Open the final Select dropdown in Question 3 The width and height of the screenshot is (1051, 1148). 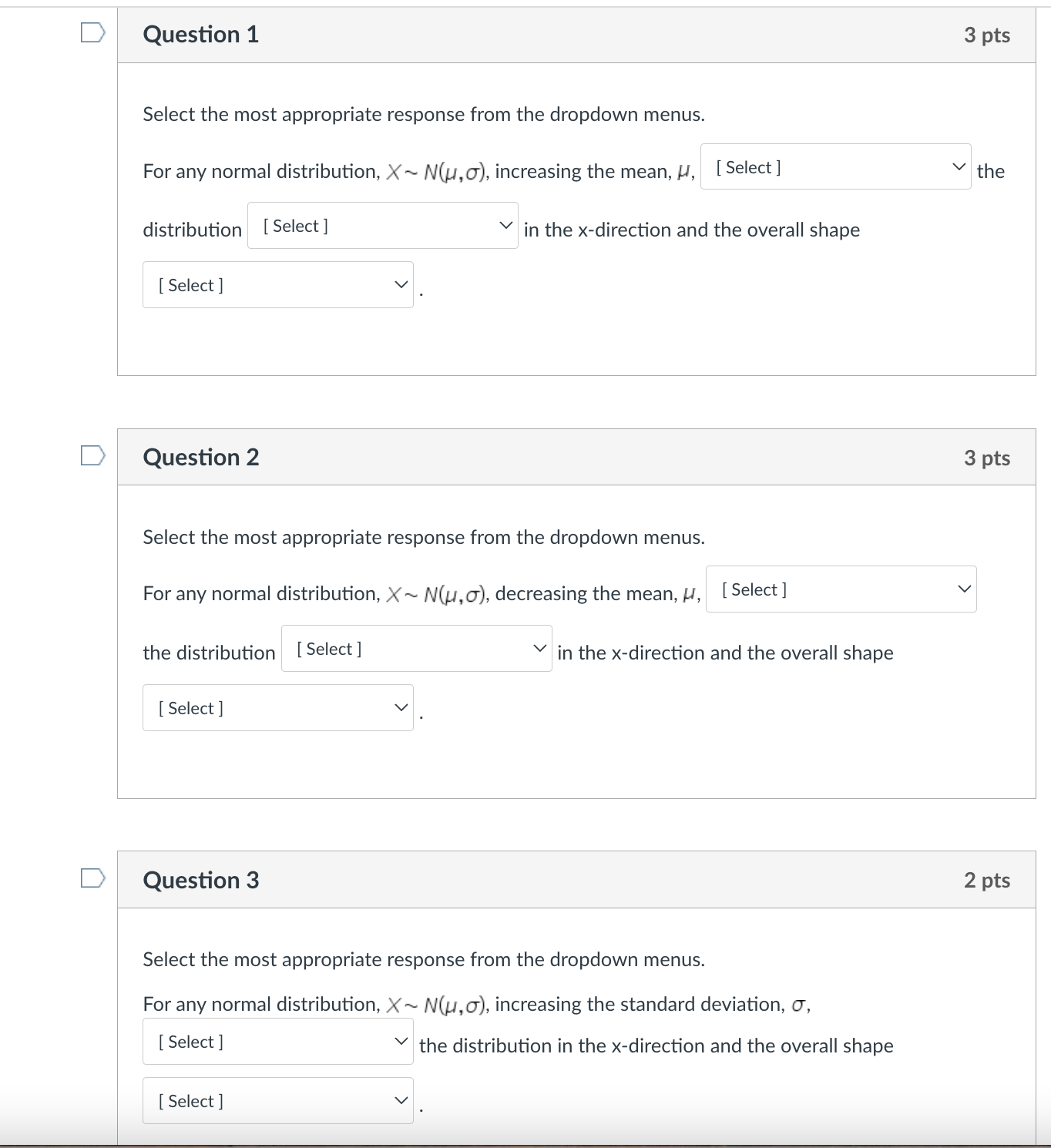[x=277, y=1100]
